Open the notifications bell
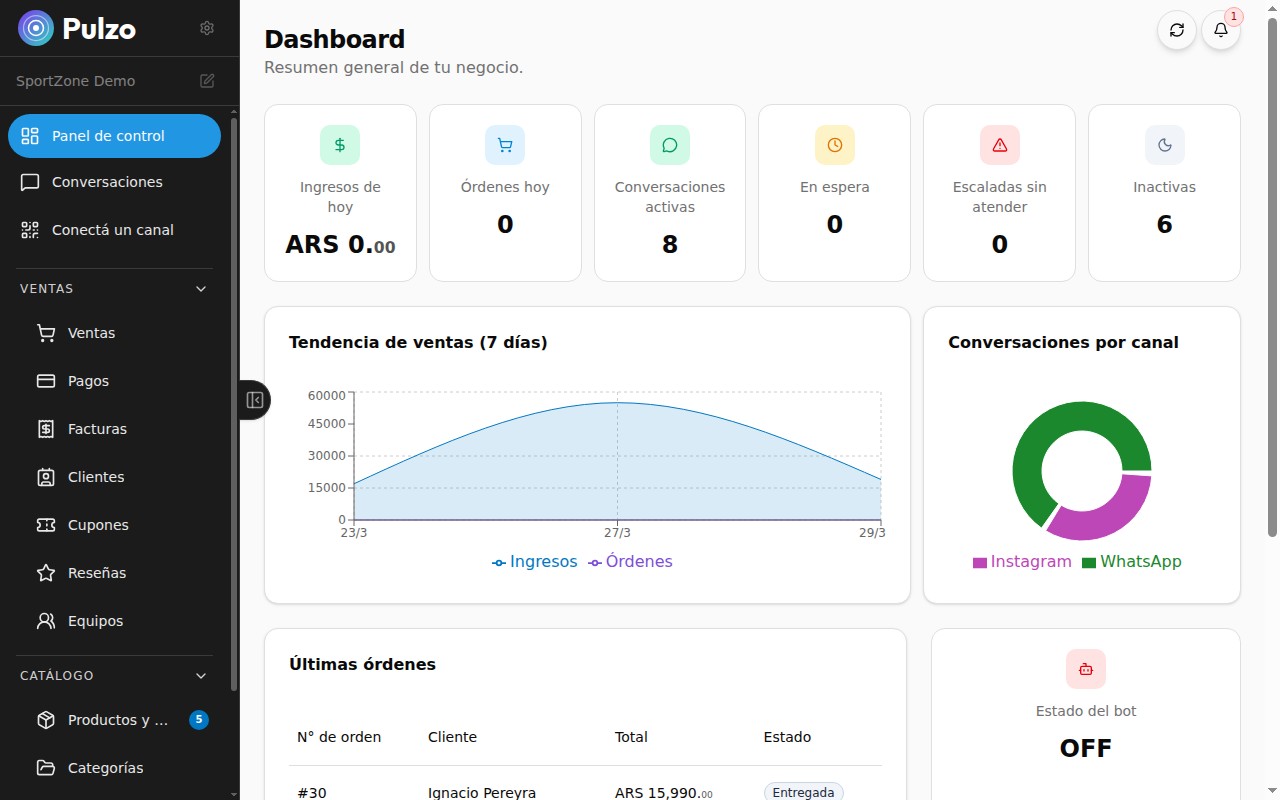Viewport: 1280px width, 800px height. tap(1220, 30)
